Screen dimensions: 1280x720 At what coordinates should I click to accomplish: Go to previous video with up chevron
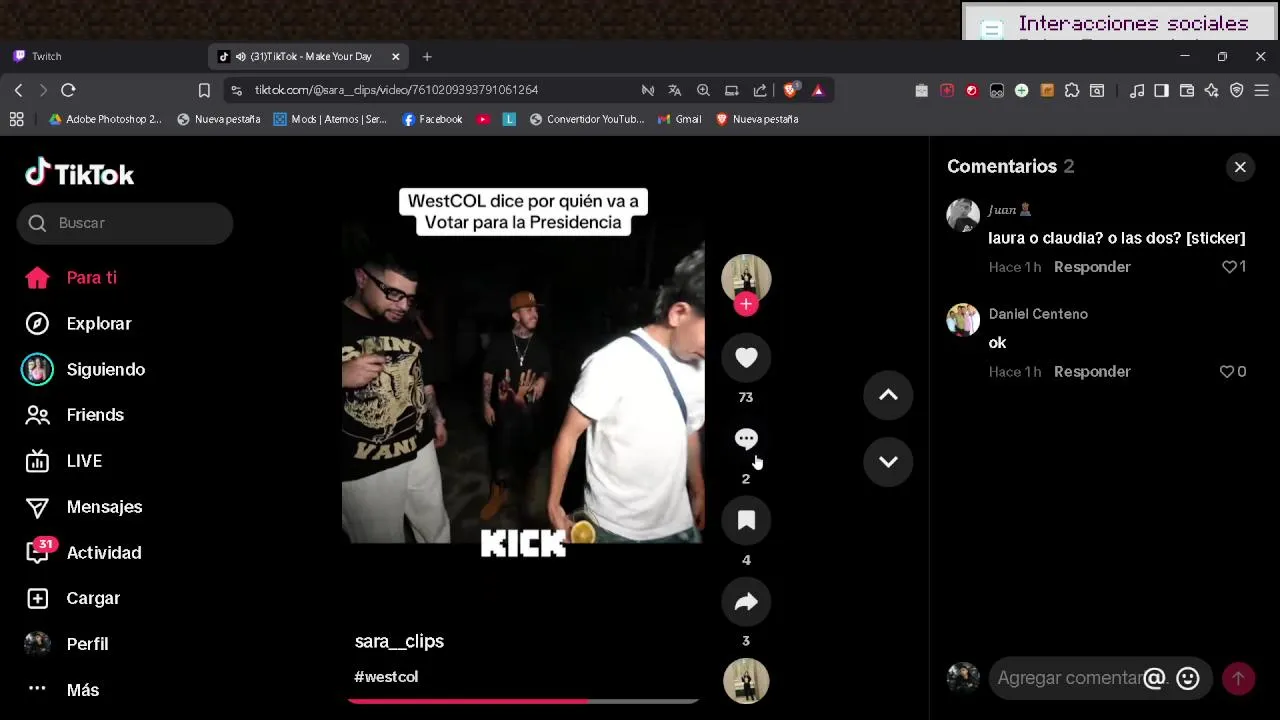[888, 395]
